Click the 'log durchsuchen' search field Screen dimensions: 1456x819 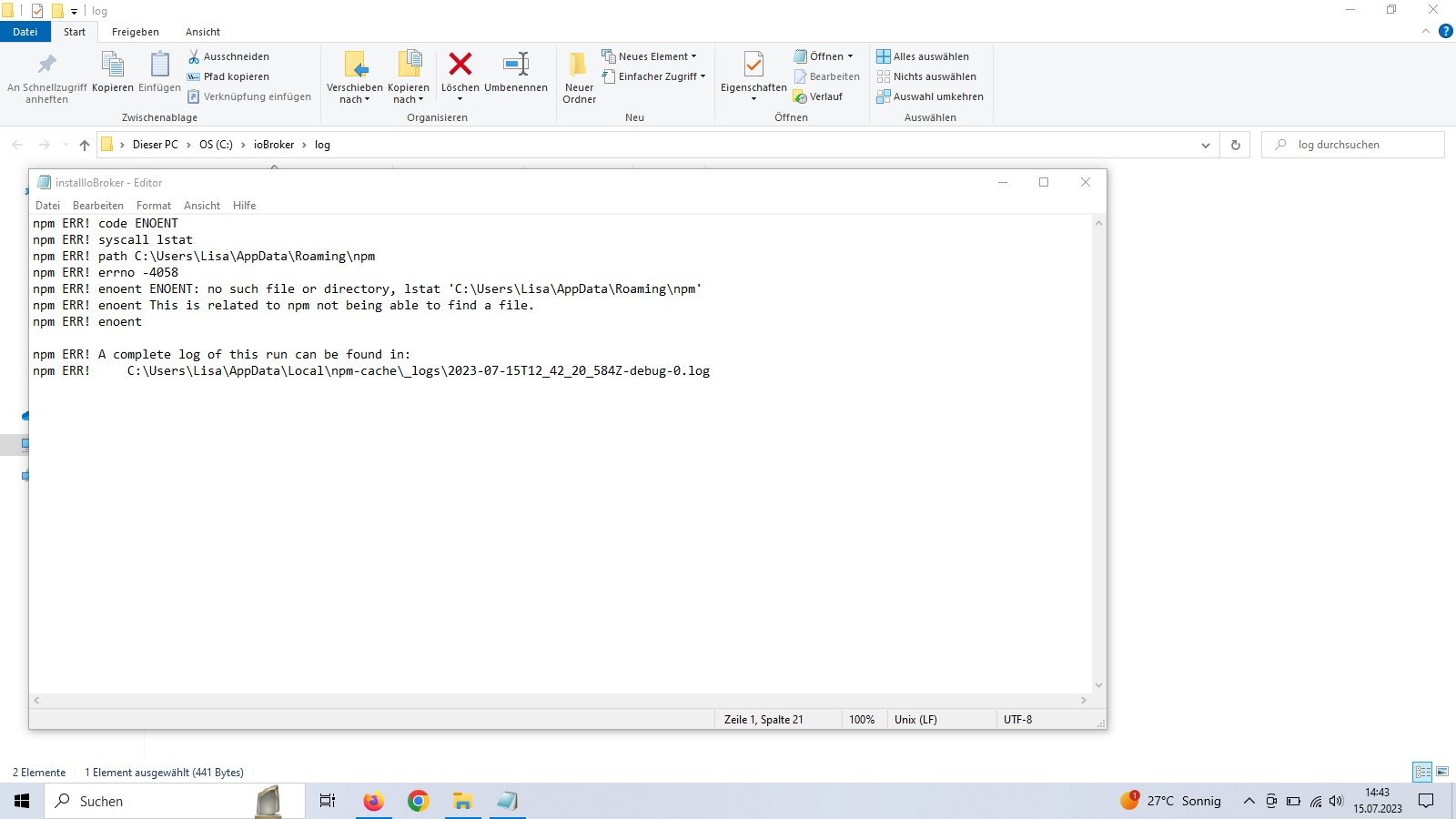point(1353,145)
